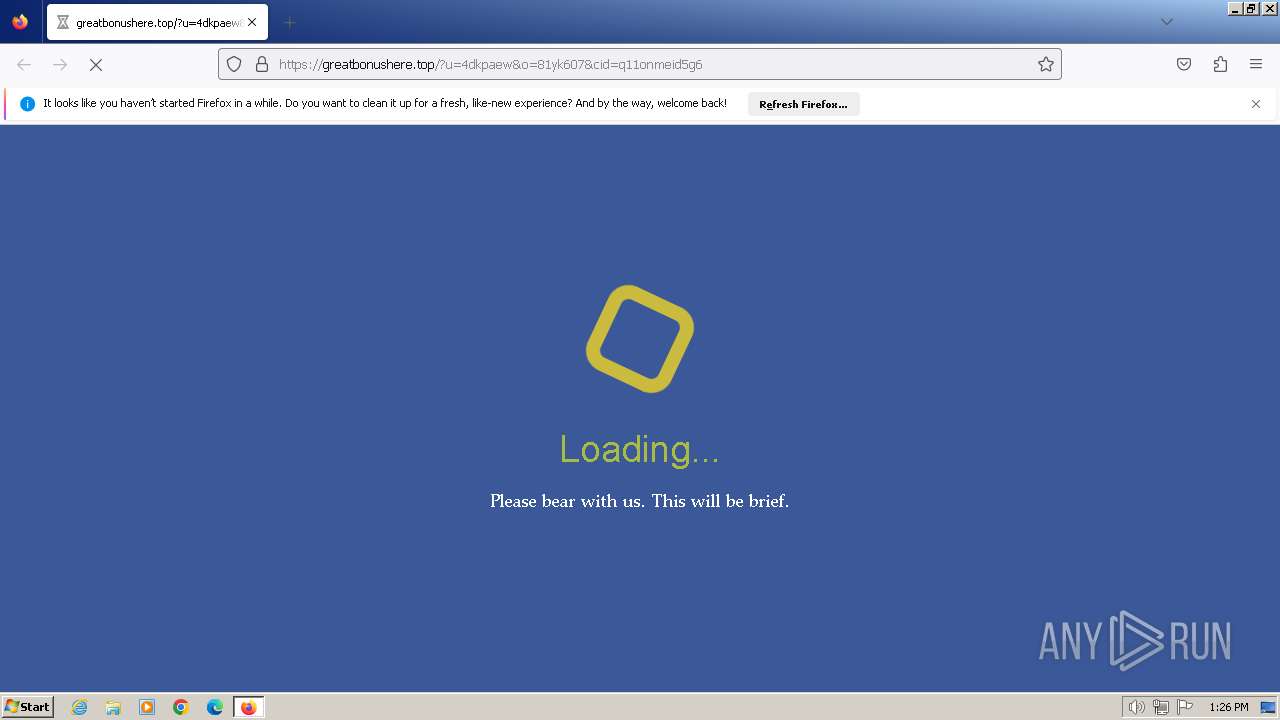Stop loading the page
Image resolution: width=1280 pixels, height=720 pixels.
tap(96, 64)
